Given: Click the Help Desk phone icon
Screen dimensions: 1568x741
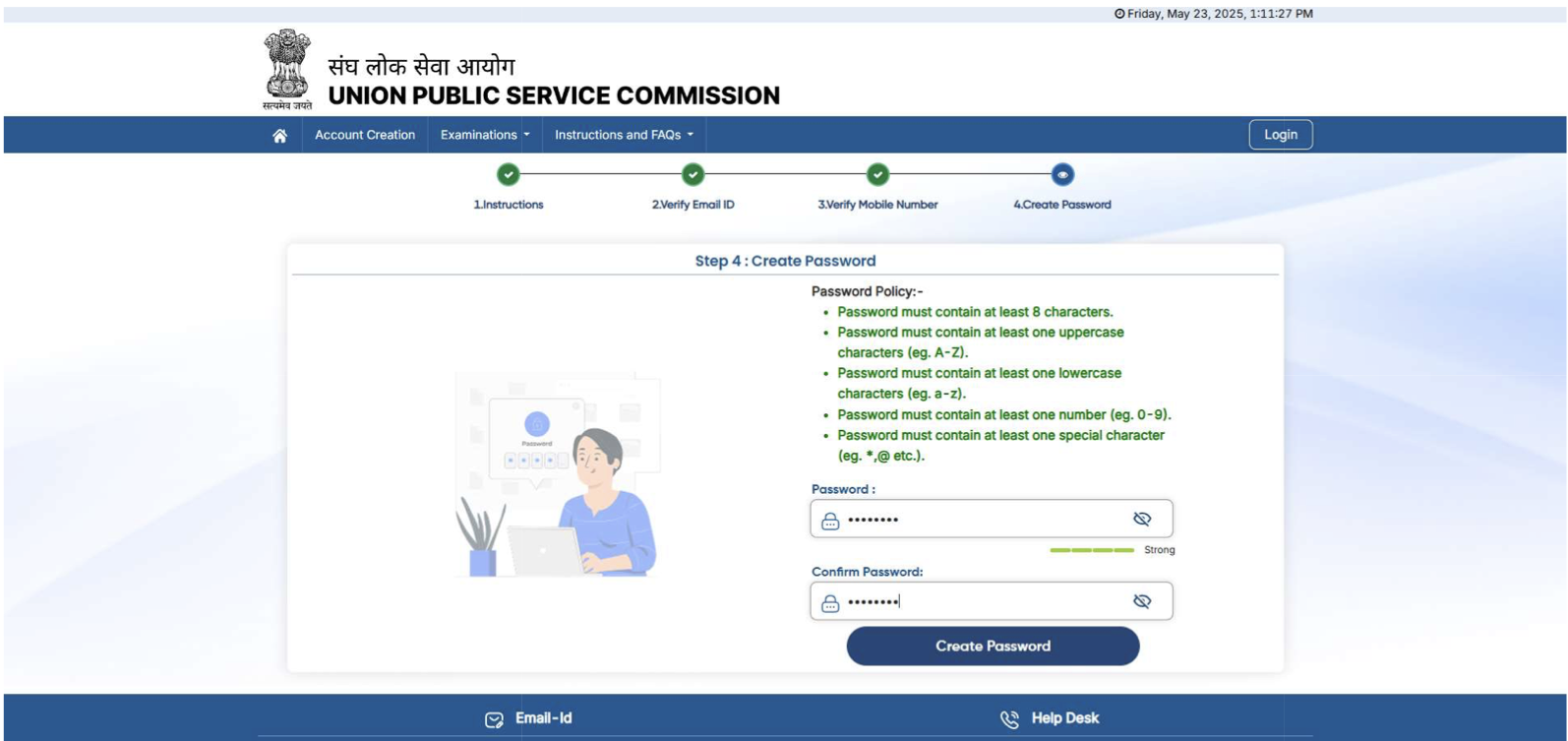Looking at the screenshot, I should click(x=1009, y=719).
